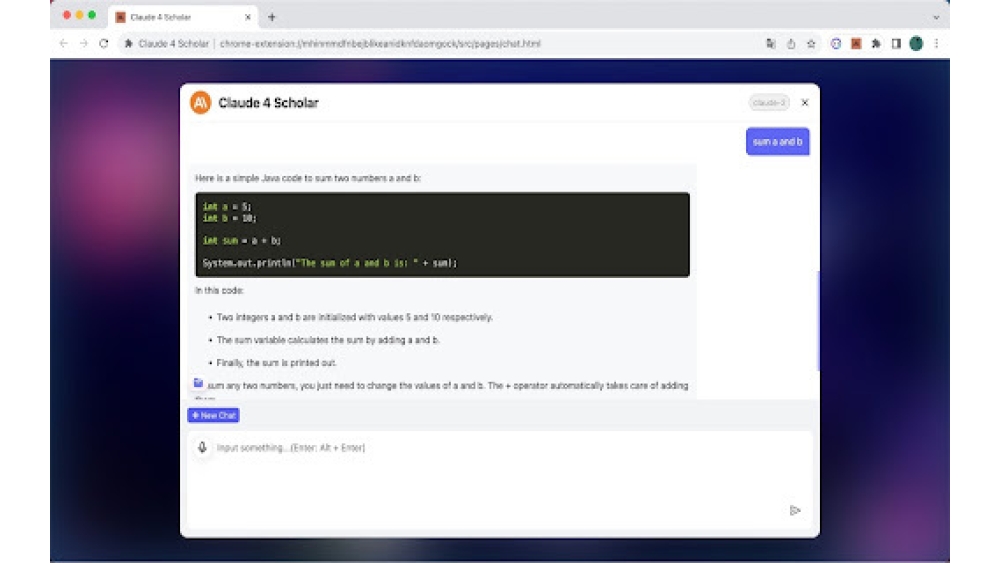Toggle the browser side panel icon
Viewport: 1000px width, 563px height.
point(896,43)
